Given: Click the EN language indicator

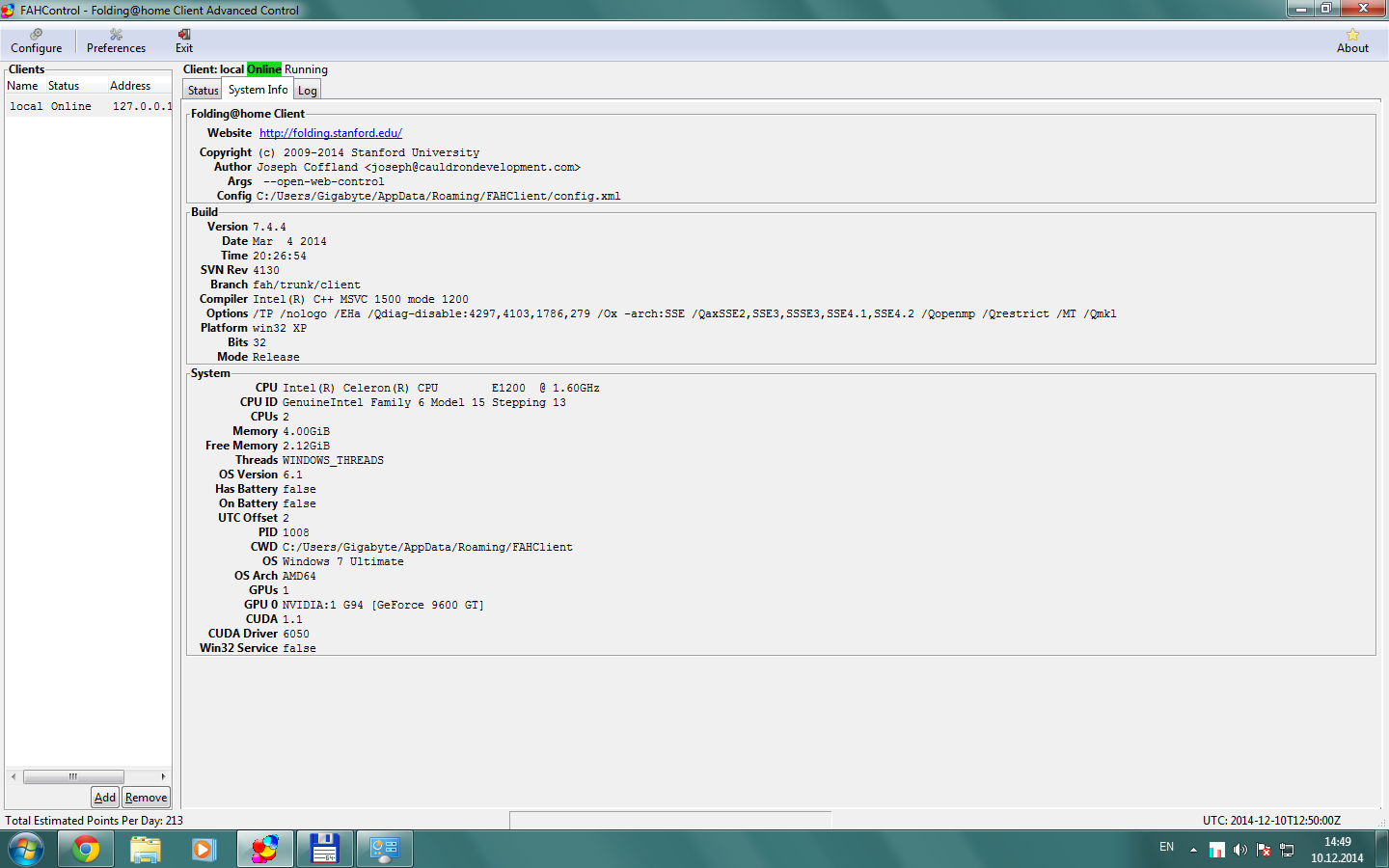Looking at the screenshot, I should click(1166, 847).
